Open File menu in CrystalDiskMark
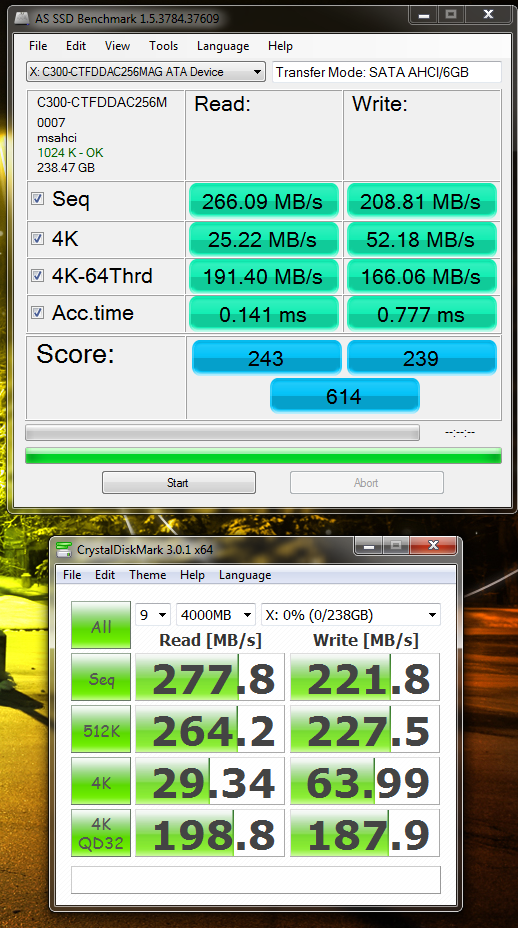 [72, 575]
